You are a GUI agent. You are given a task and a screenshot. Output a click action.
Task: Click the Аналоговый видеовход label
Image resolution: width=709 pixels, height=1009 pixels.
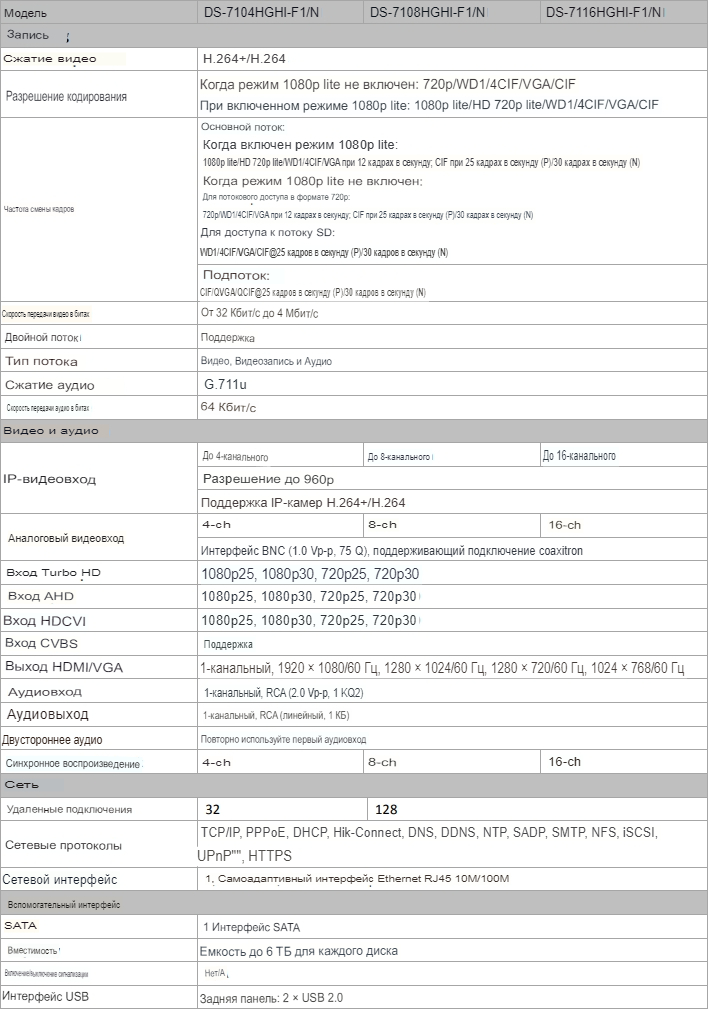[x=66, y=538]
